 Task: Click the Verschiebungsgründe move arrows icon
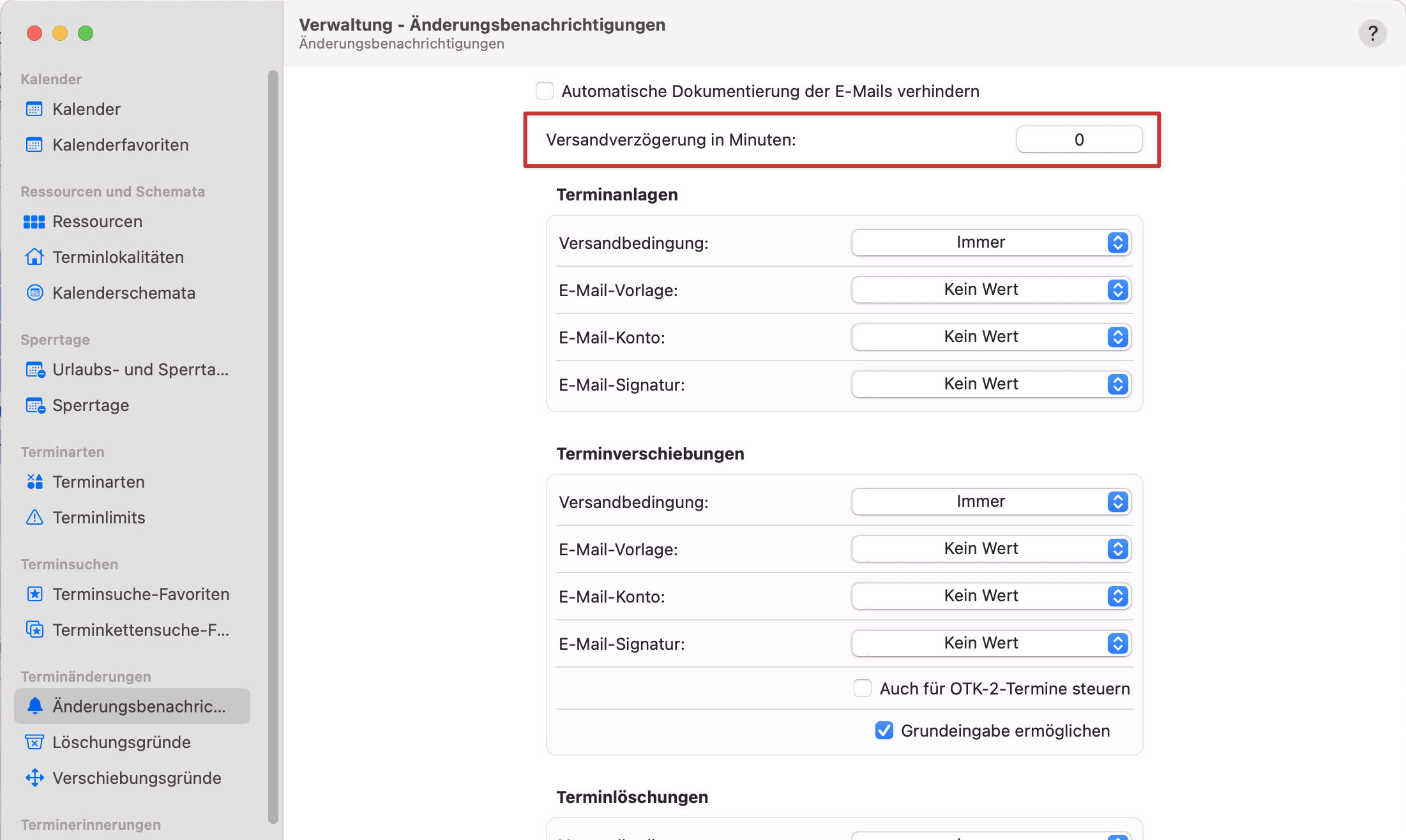(x=34, y=778)
